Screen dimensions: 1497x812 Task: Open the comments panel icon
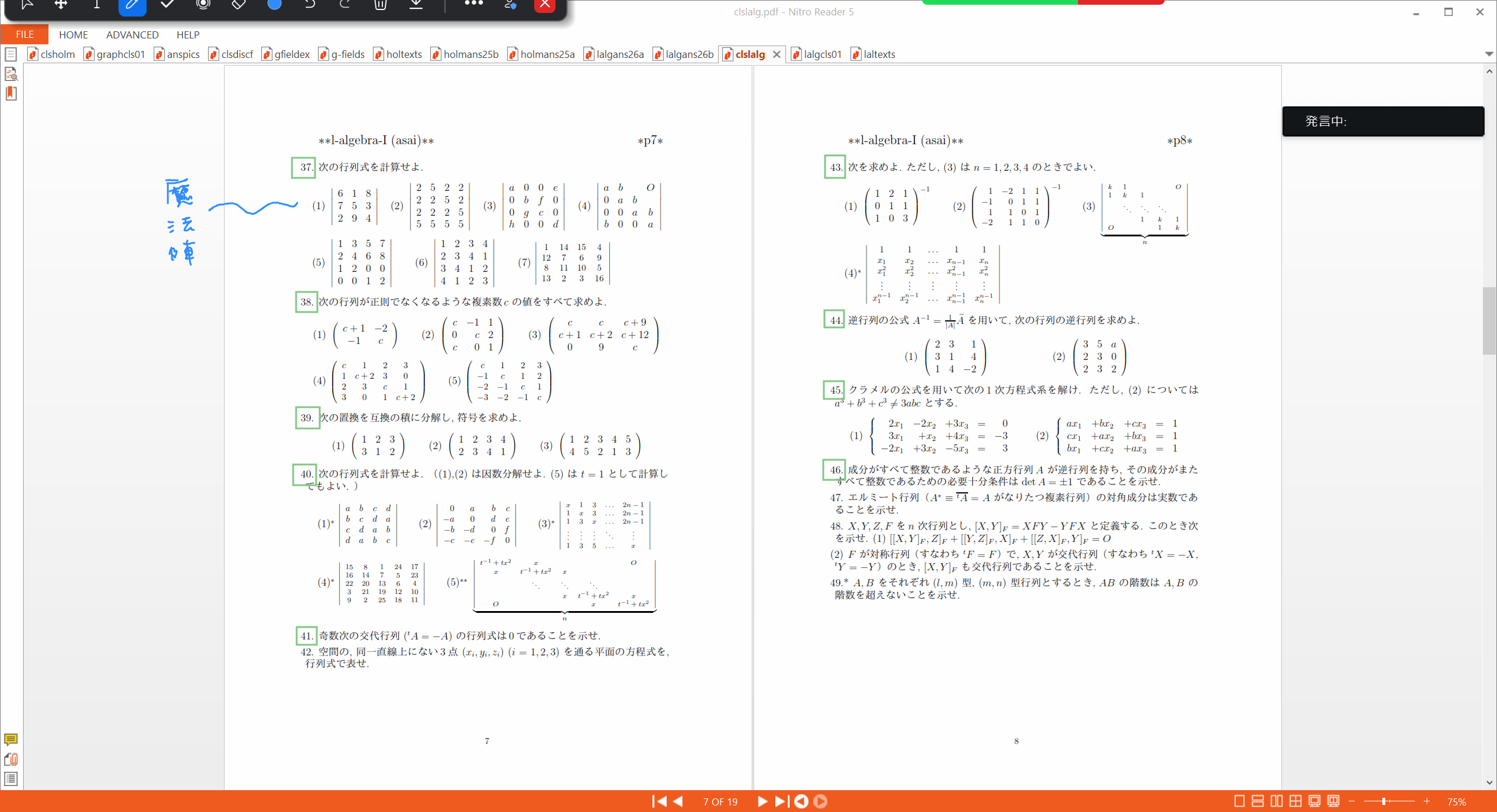(11, 739)
